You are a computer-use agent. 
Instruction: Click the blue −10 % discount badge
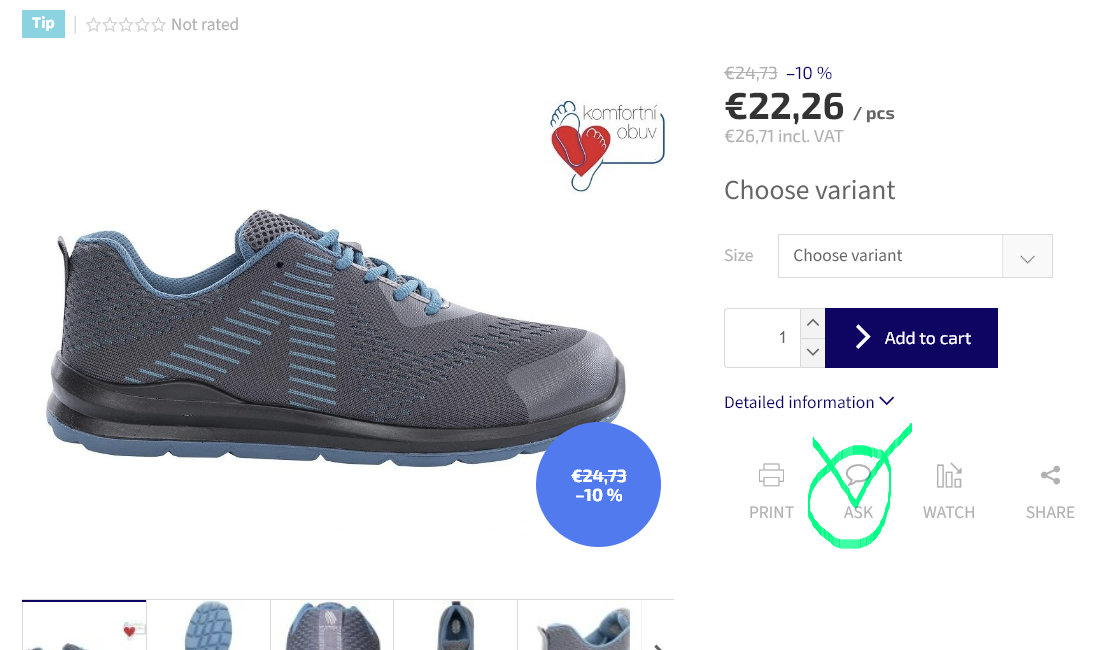point(598,485)
